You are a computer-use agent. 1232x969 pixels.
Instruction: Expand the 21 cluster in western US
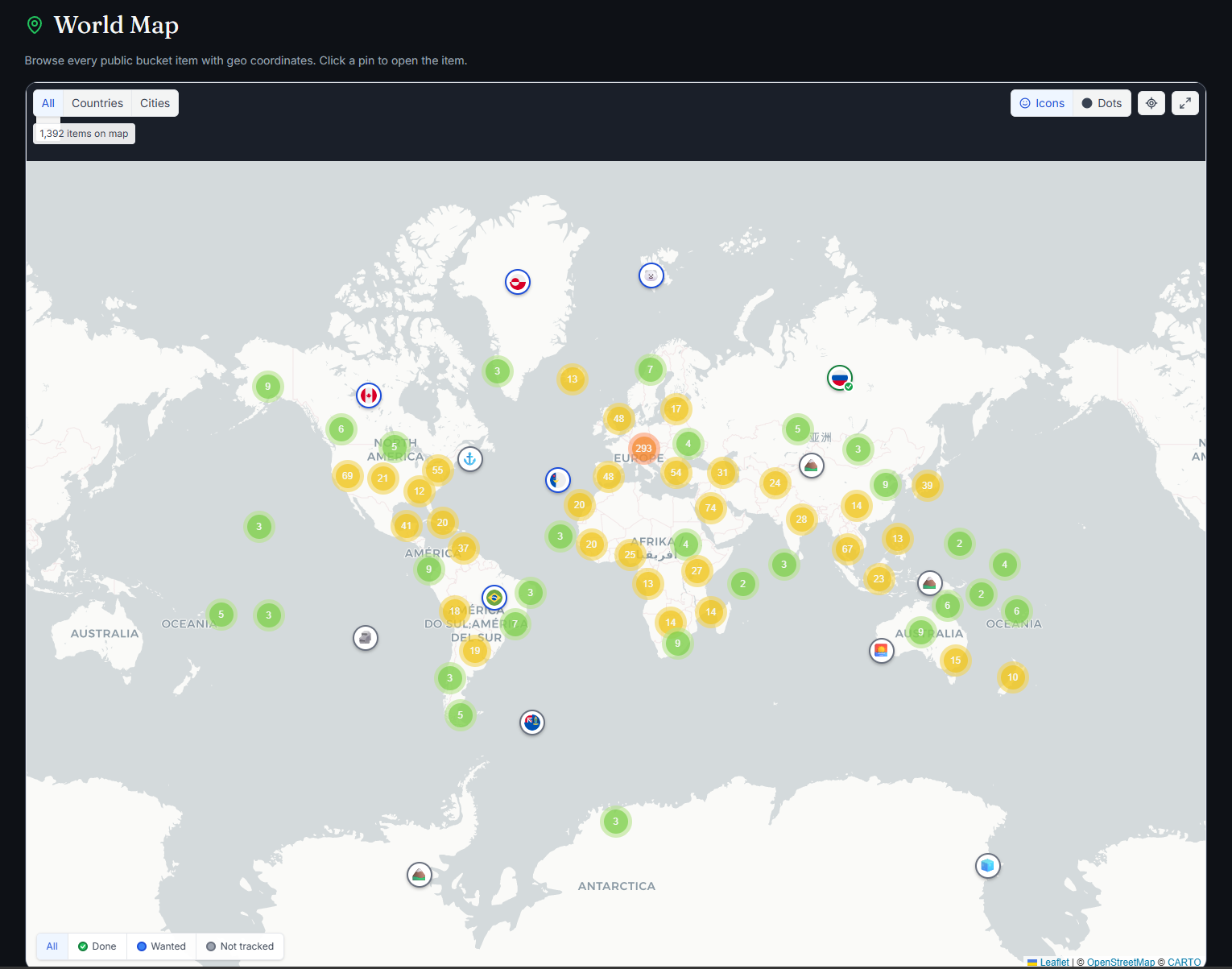383,478
